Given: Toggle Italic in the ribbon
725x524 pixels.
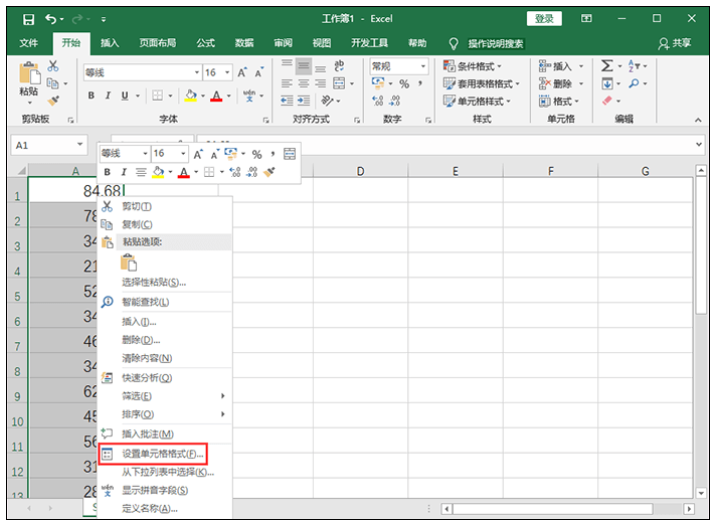Looking at the screenshot, I should click(x=107, y=95).
